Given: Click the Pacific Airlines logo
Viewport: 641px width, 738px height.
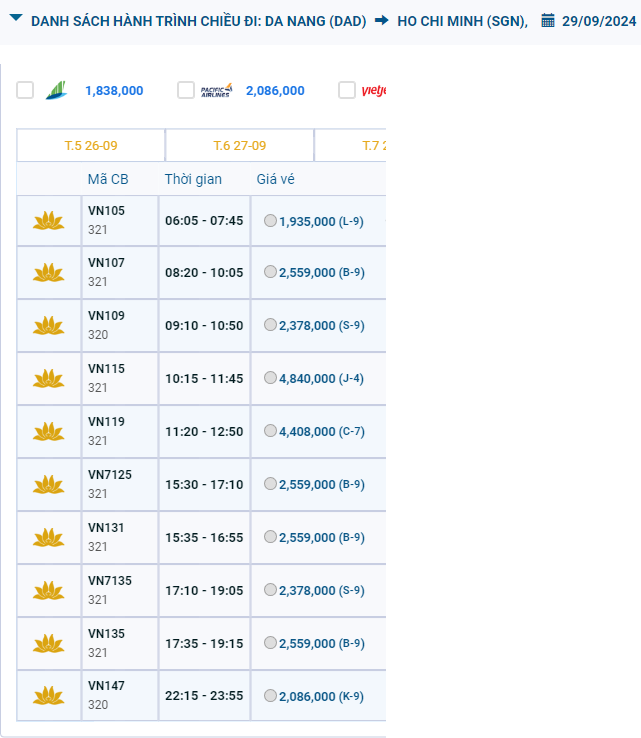Looking at the screenshot, I should 216,90.
